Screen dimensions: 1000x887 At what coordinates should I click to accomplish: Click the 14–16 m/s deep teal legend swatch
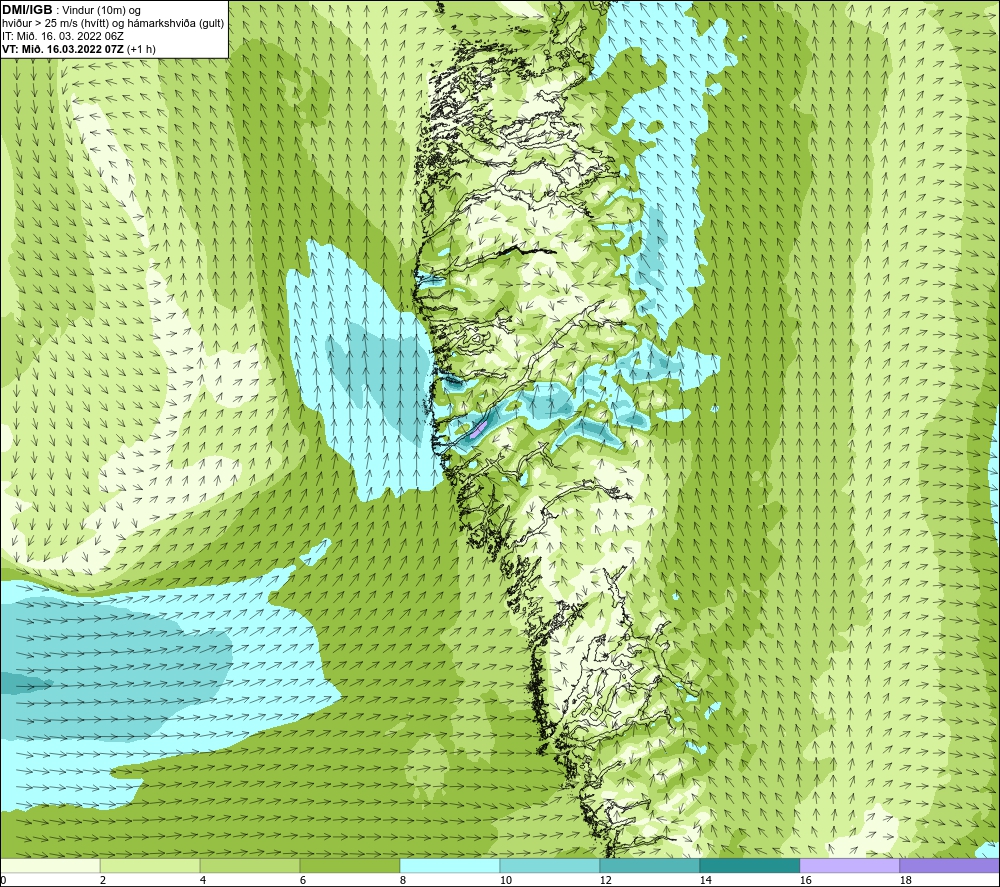pos(749,865)
